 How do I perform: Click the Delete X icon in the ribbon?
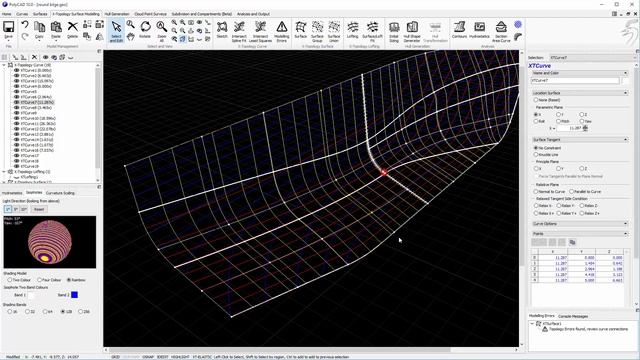[x=73, y=27]
